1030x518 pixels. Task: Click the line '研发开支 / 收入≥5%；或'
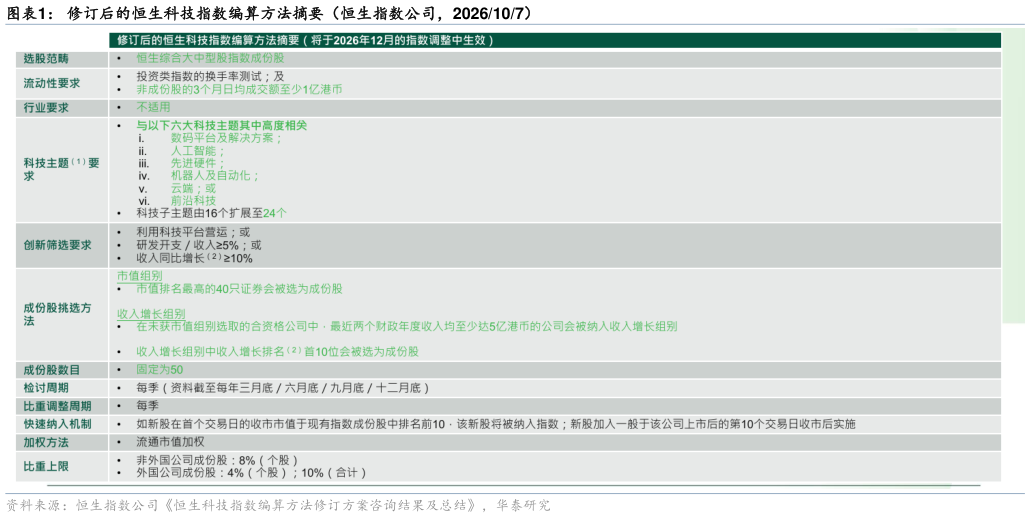[x=198, y=245]
